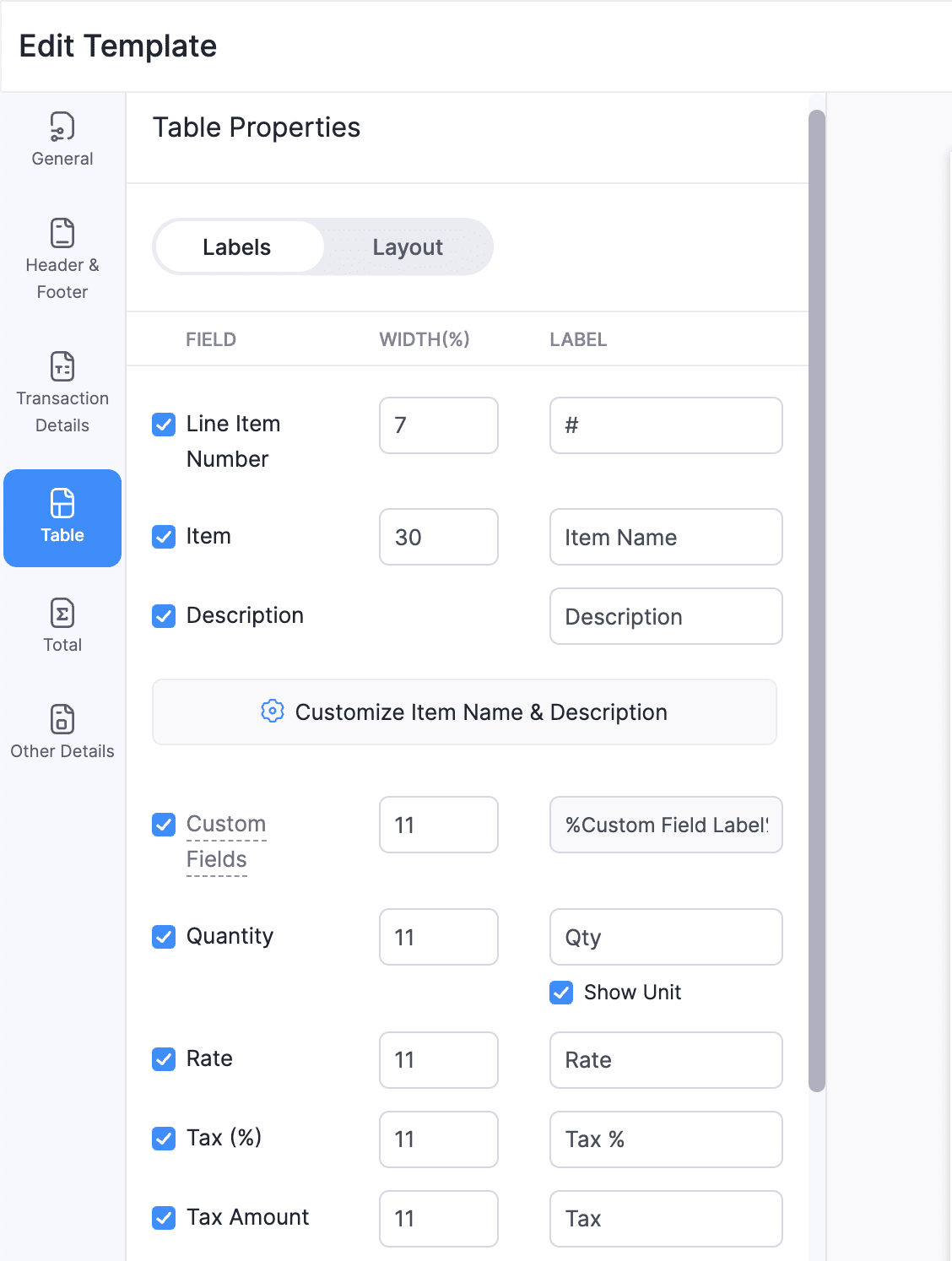Open the Header & Footer section icon
Viewport: 952px width, 1261px height.
tap(62, 234)
